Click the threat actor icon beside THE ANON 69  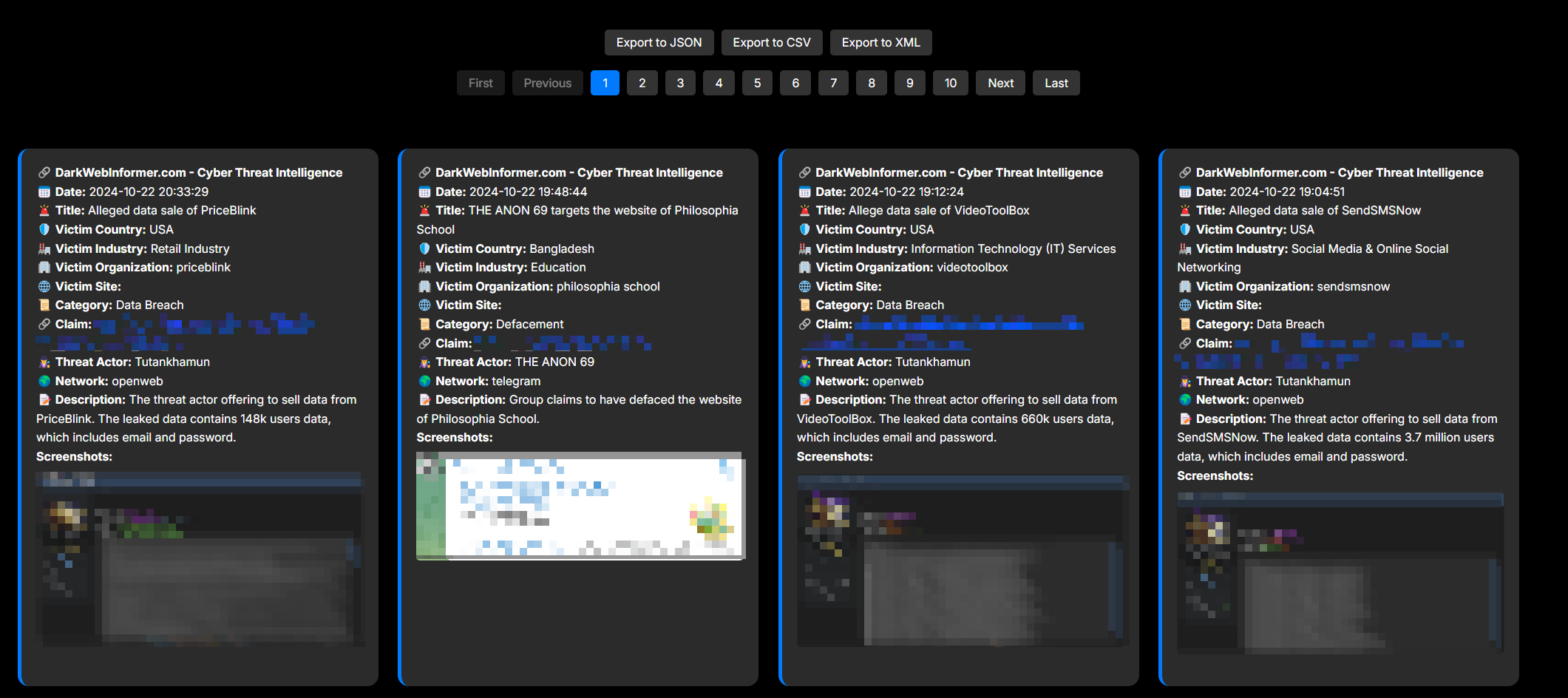click(424, 362)
